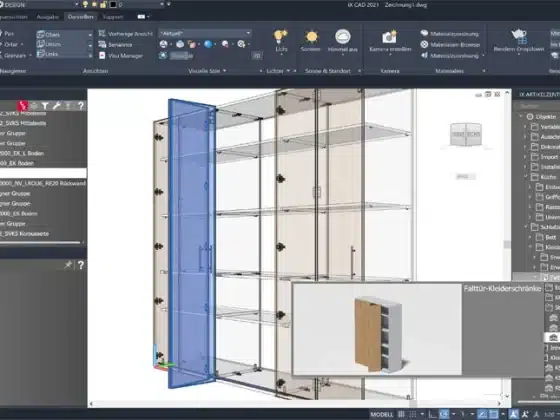
Task: Switch to the Darstellen ribbon tab
Action: point(81,17)
